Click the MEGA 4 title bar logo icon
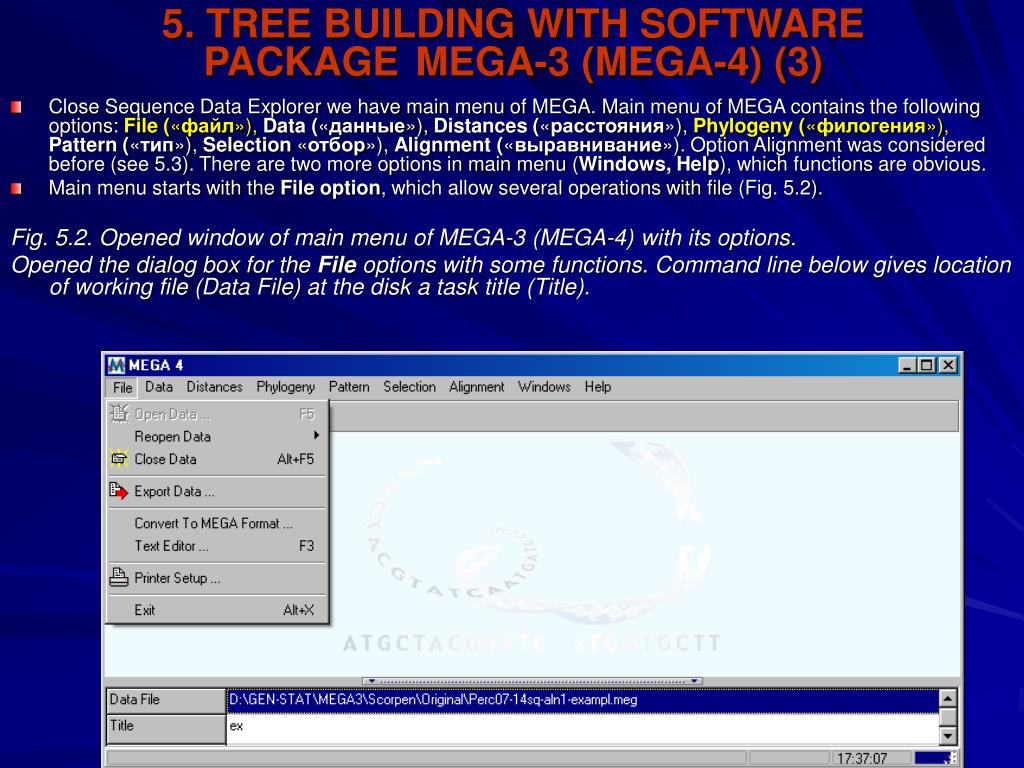The width and height of the screenshot is (1024, 768). [x=116, y=365]
